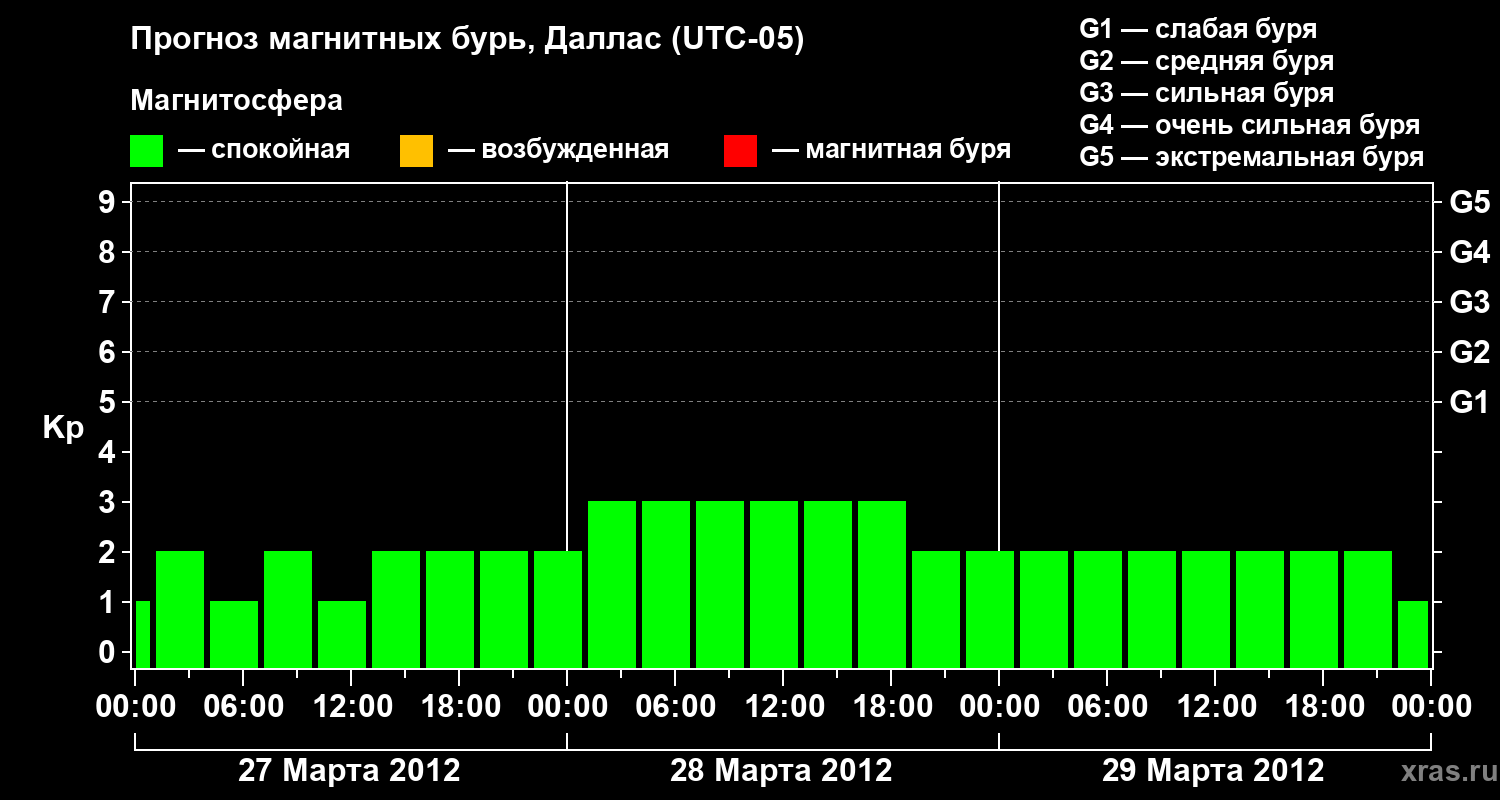Click the narrow first bar at start of 27 Марта
This screenshot has width=1500, height=800.
point(142,634)
